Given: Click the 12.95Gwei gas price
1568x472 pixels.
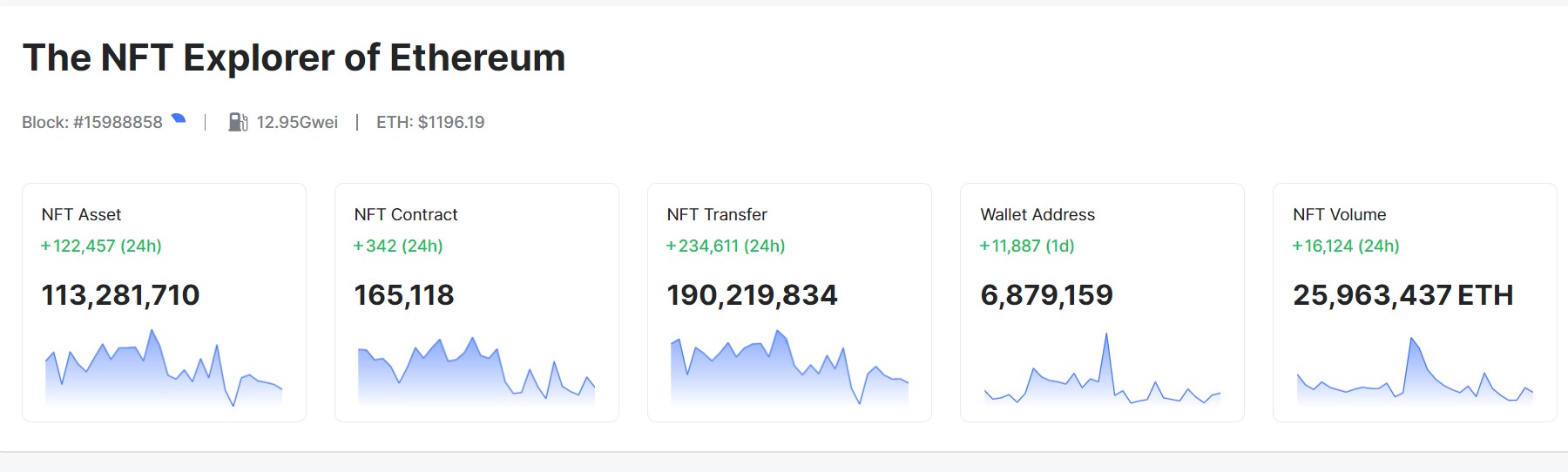Looking at the screenshot, I should (x=297, y=122).
